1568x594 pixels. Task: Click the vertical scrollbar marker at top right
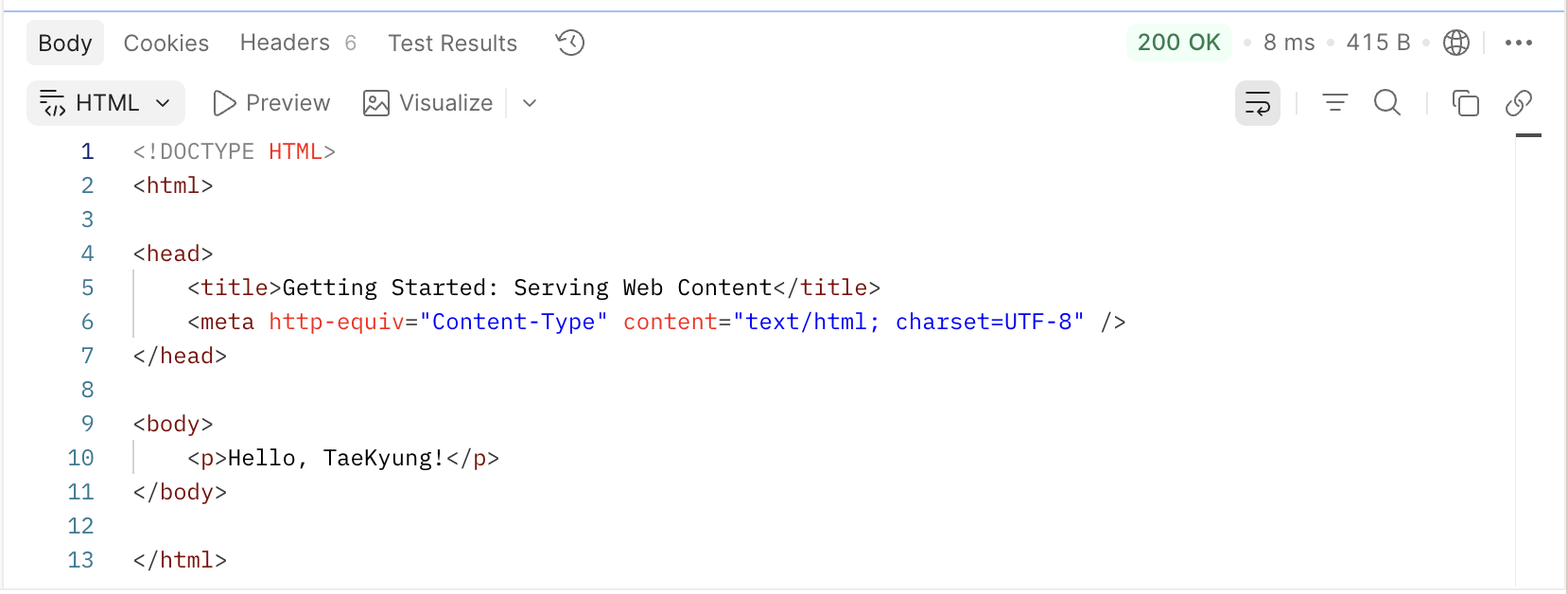pos(1528,135)
